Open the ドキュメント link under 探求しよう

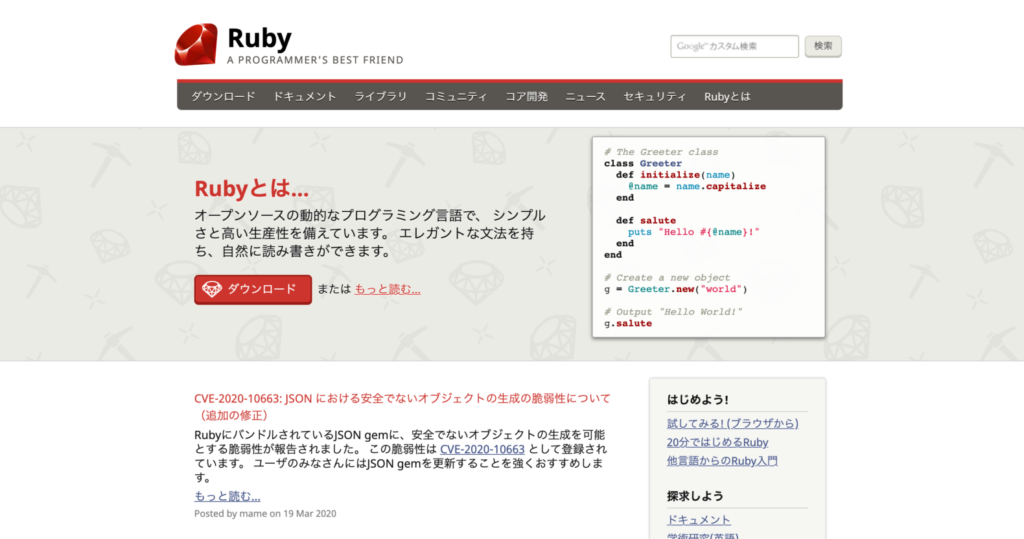click(x=699, y=520)
